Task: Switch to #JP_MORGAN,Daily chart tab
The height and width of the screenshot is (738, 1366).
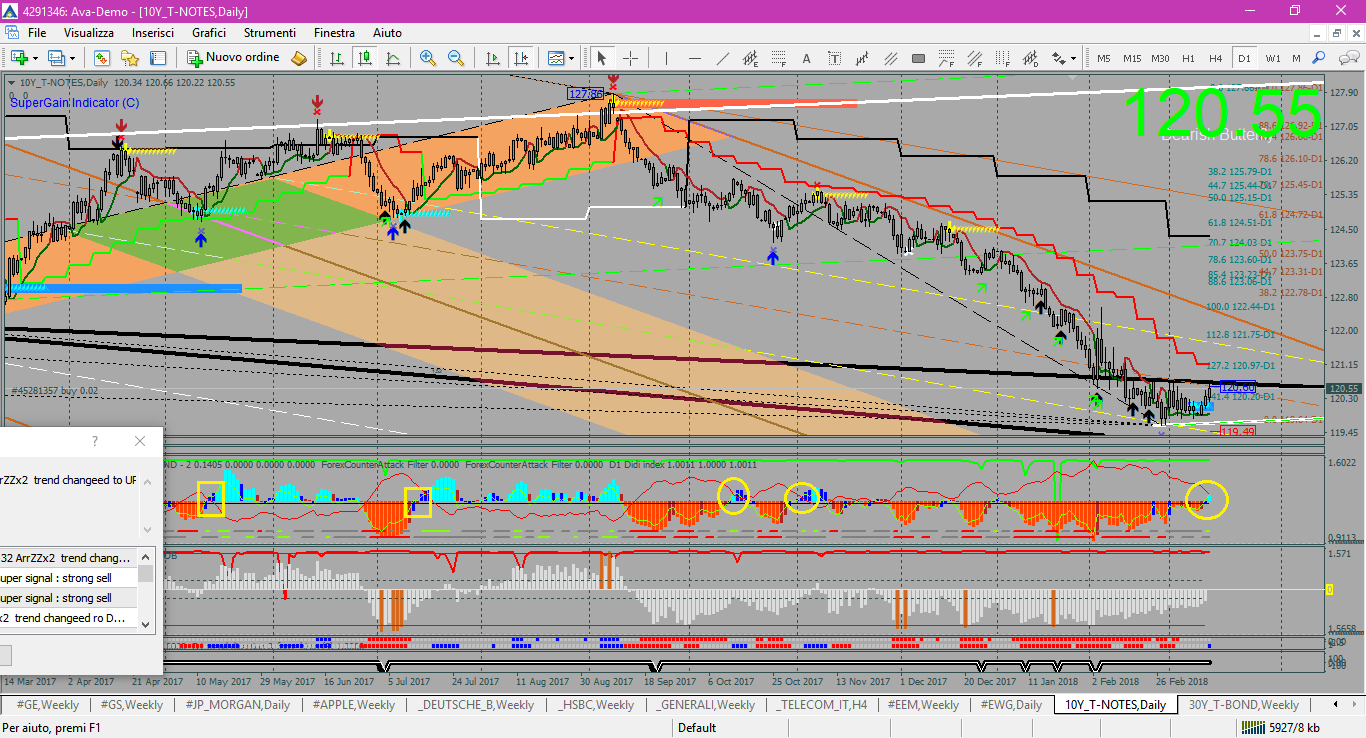Action: click(240, 704)
